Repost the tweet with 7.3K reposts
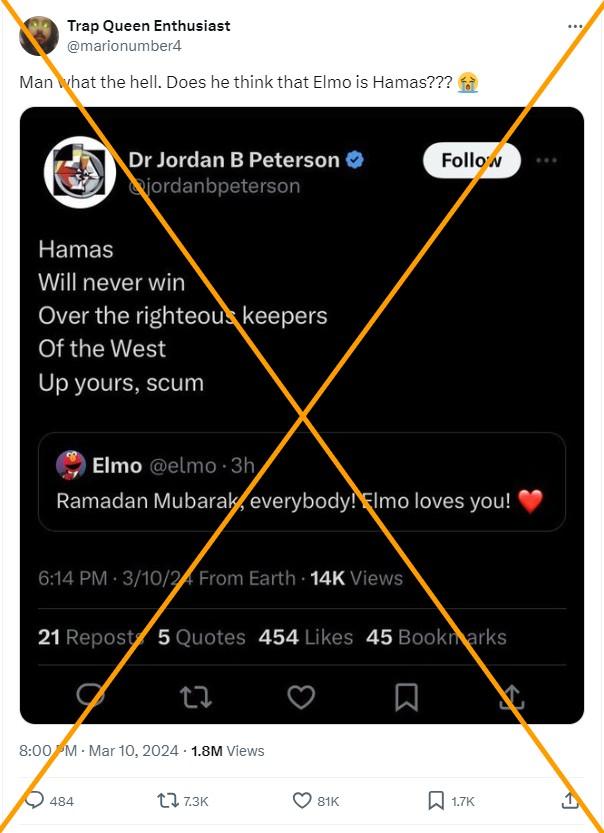 [183, 801]
